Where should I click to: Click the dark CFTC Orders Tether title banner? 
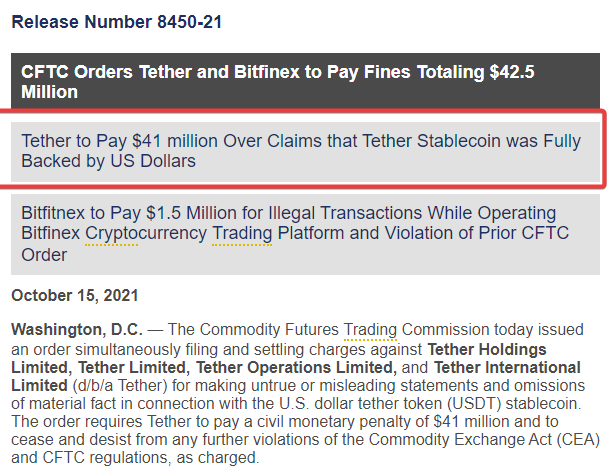(x=305, y=81)
